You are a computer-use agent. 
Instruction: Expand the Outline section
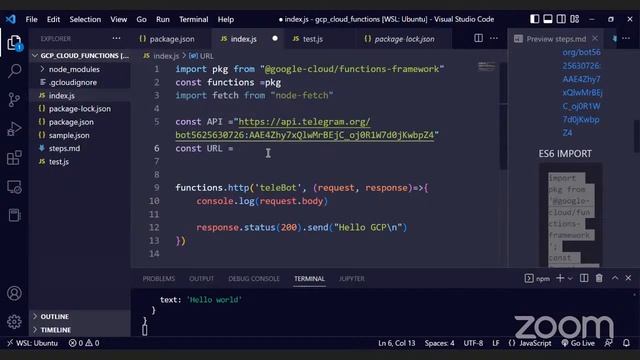coord(80,316)
